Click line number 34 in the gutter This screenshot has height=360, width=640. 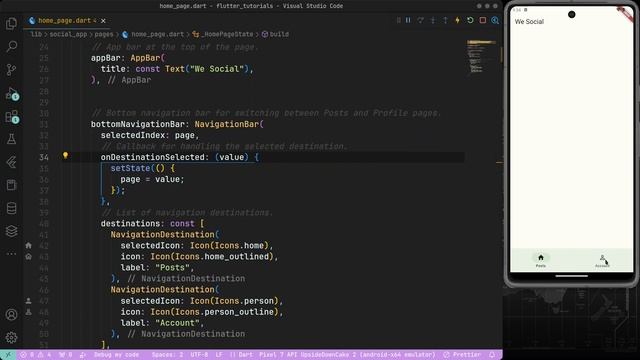[x=44, y=157]
